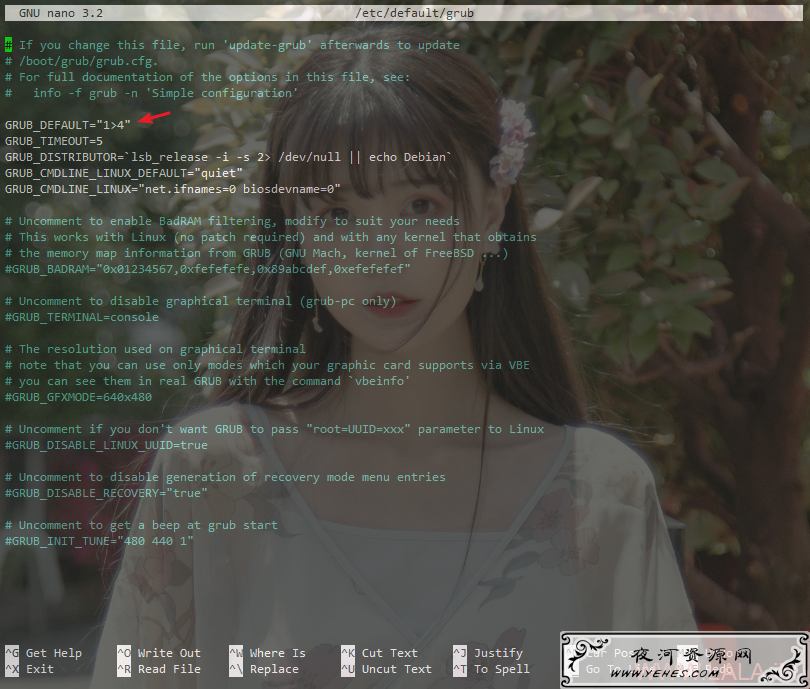Screen dimensions: 810x689
Task: Click the GNU nano 3.2 title text
Action: click(61, 13)
